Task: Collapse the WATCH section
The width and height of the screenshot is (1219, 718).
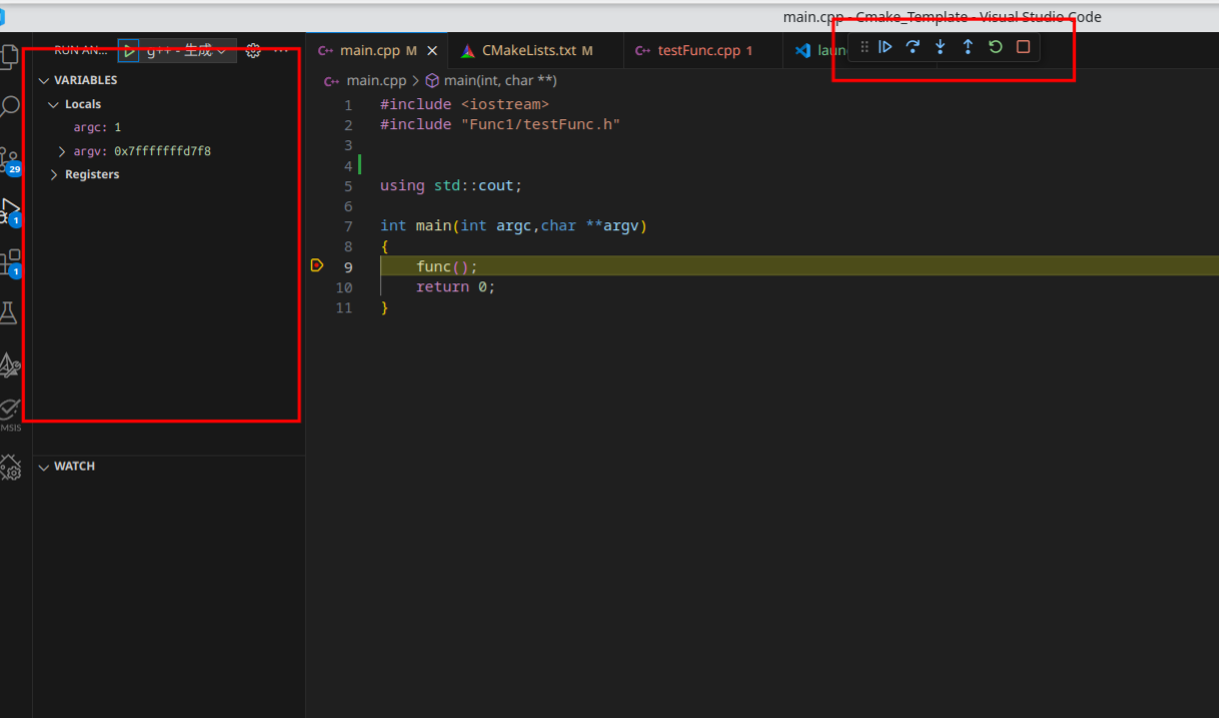Action: [44, 467]
